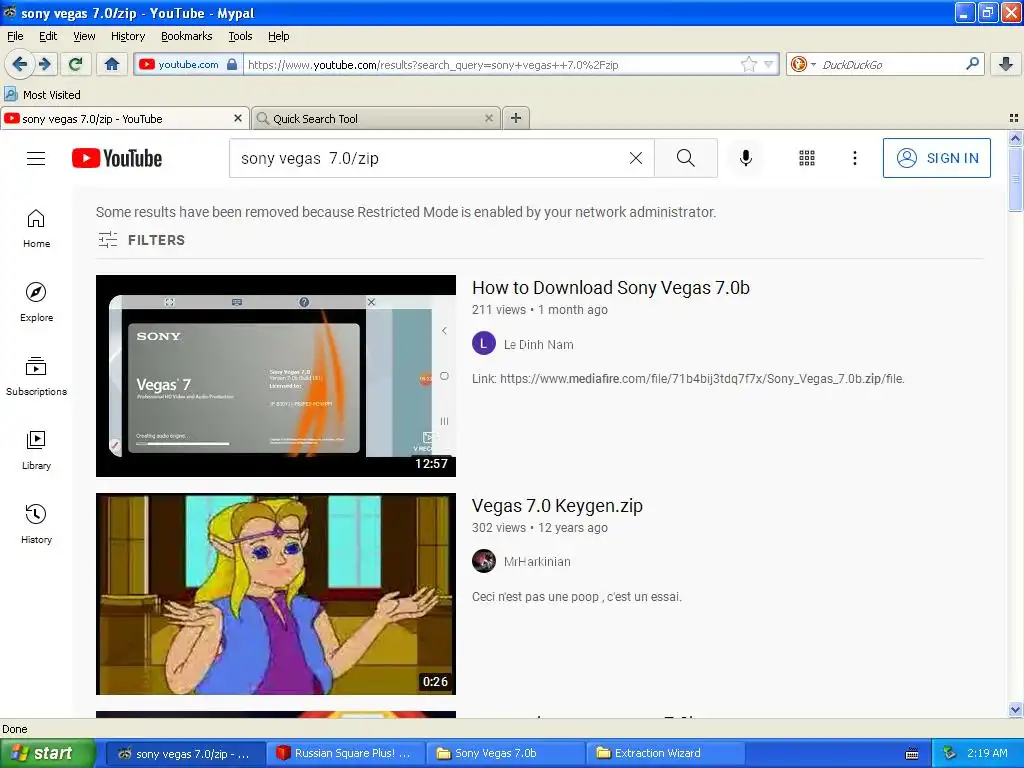
Task: Submit search with the magnifier button
Action: tap(686, 158)
